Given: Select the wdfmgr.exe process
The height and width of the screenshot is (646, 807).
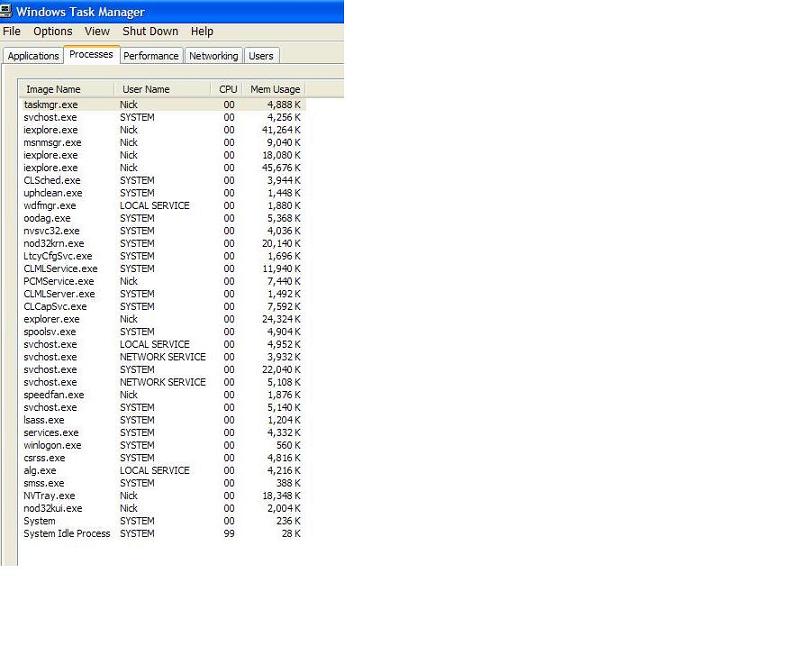Looking at the screenshot, I should pyautogui.click(x=163, y=205).
